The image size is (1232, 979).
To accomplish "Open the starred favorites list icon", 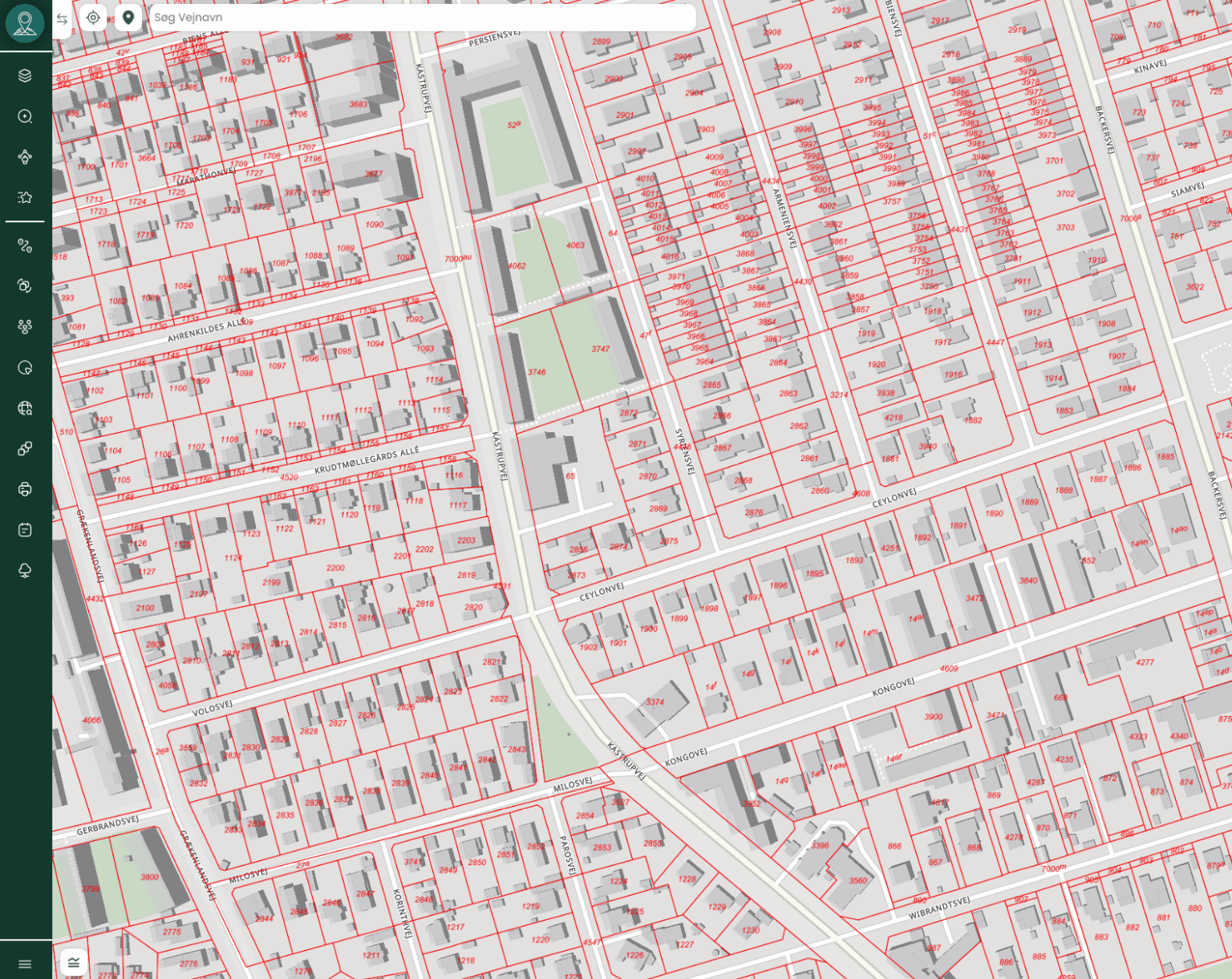I will coord(25,197).
